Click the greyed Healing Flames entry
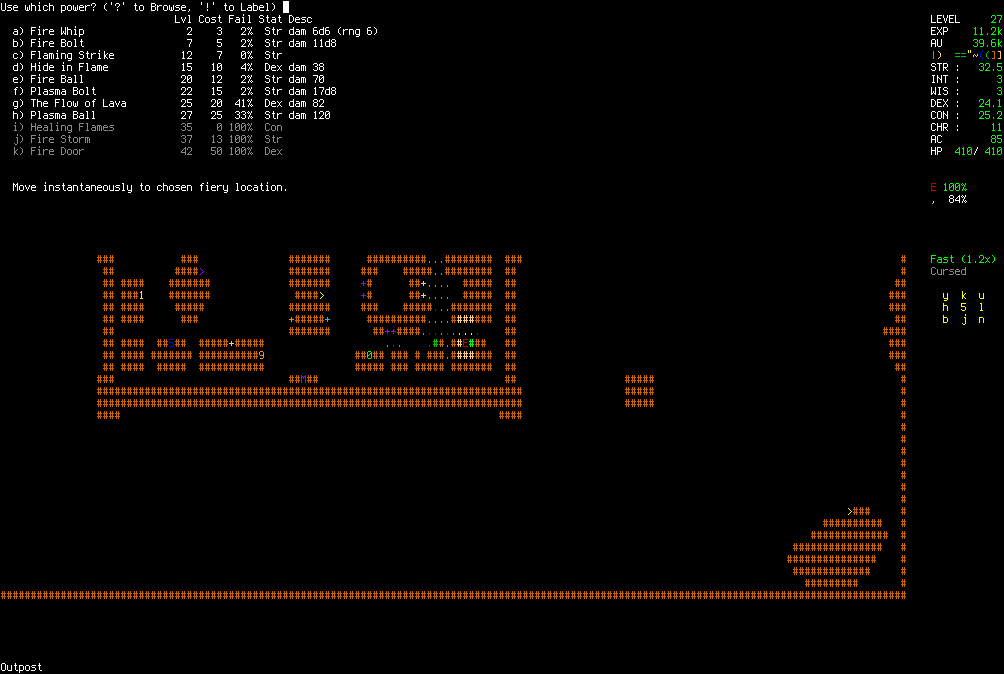Viewport: 1004px width, 674px height. tap(147, 127)
